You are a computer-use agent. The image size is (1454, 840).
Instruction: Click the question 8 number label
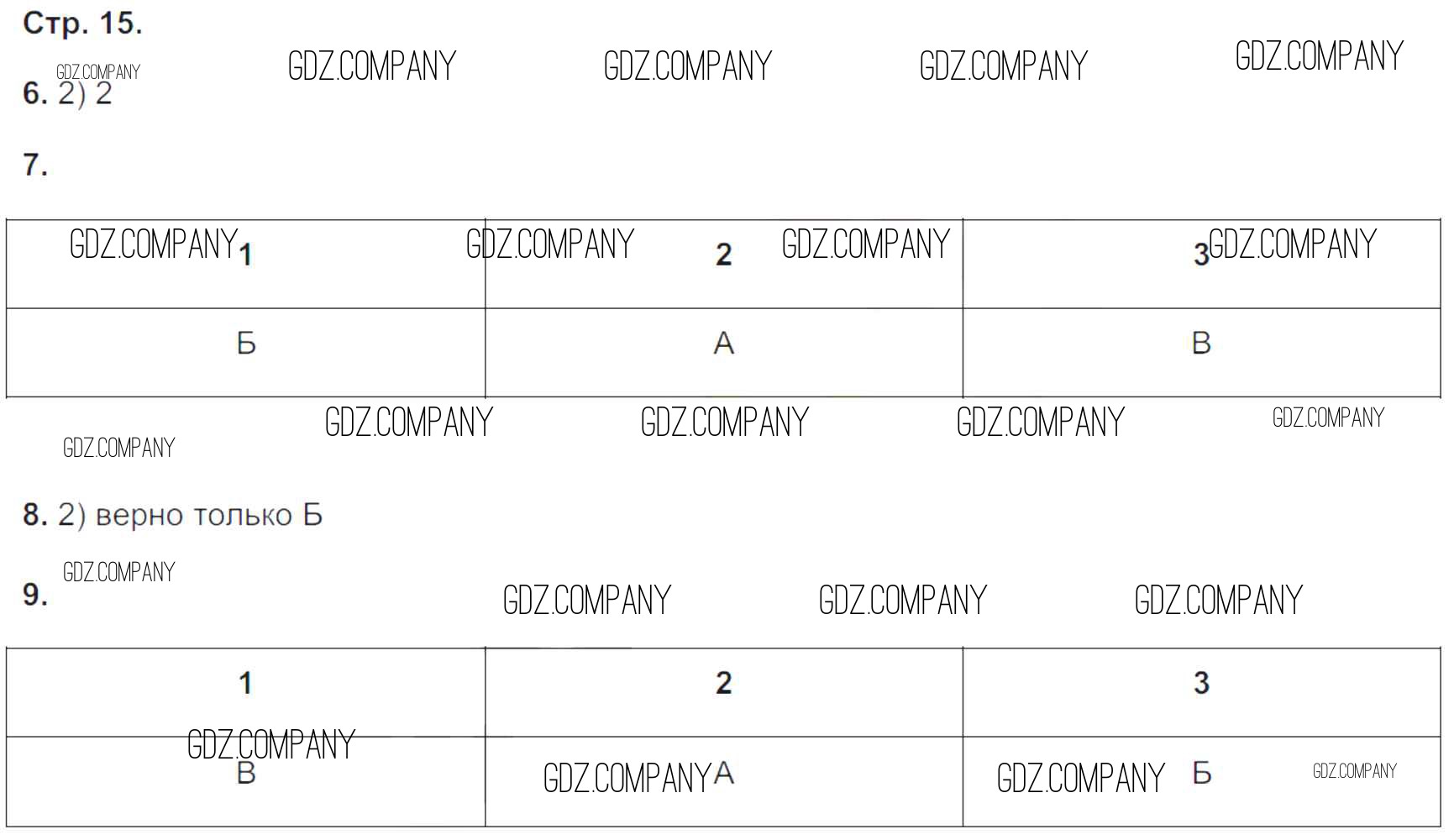34,515
